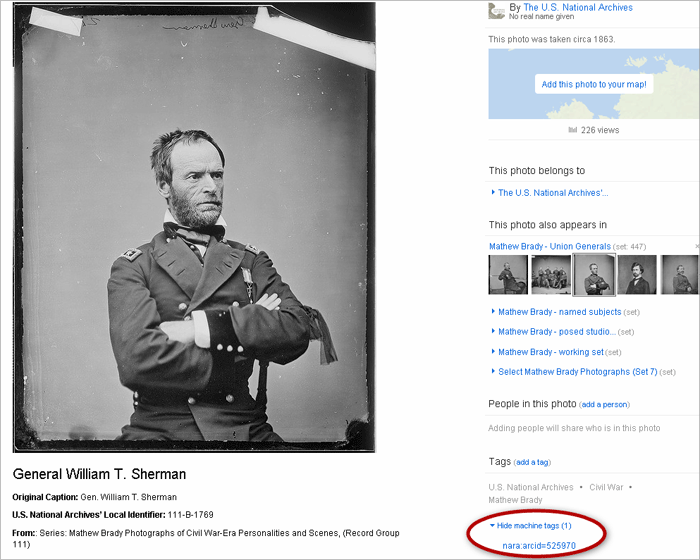The width and height of the screenshot is (700, 560).
Task: Select the fifth partially visible thumbnail
Action: [x=679, y=275]
